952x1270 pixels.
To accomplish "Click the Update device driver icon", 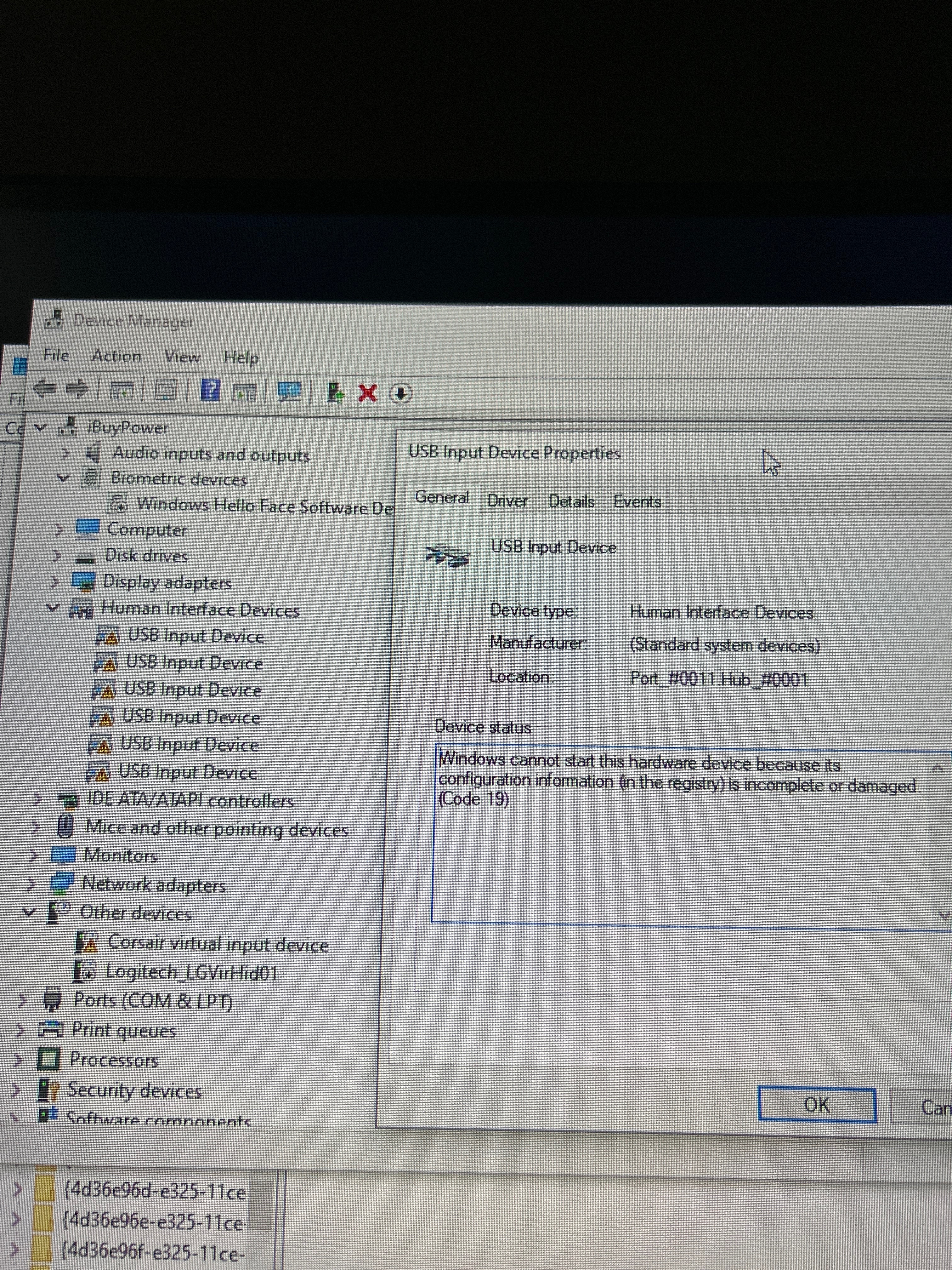I will 335,393.
